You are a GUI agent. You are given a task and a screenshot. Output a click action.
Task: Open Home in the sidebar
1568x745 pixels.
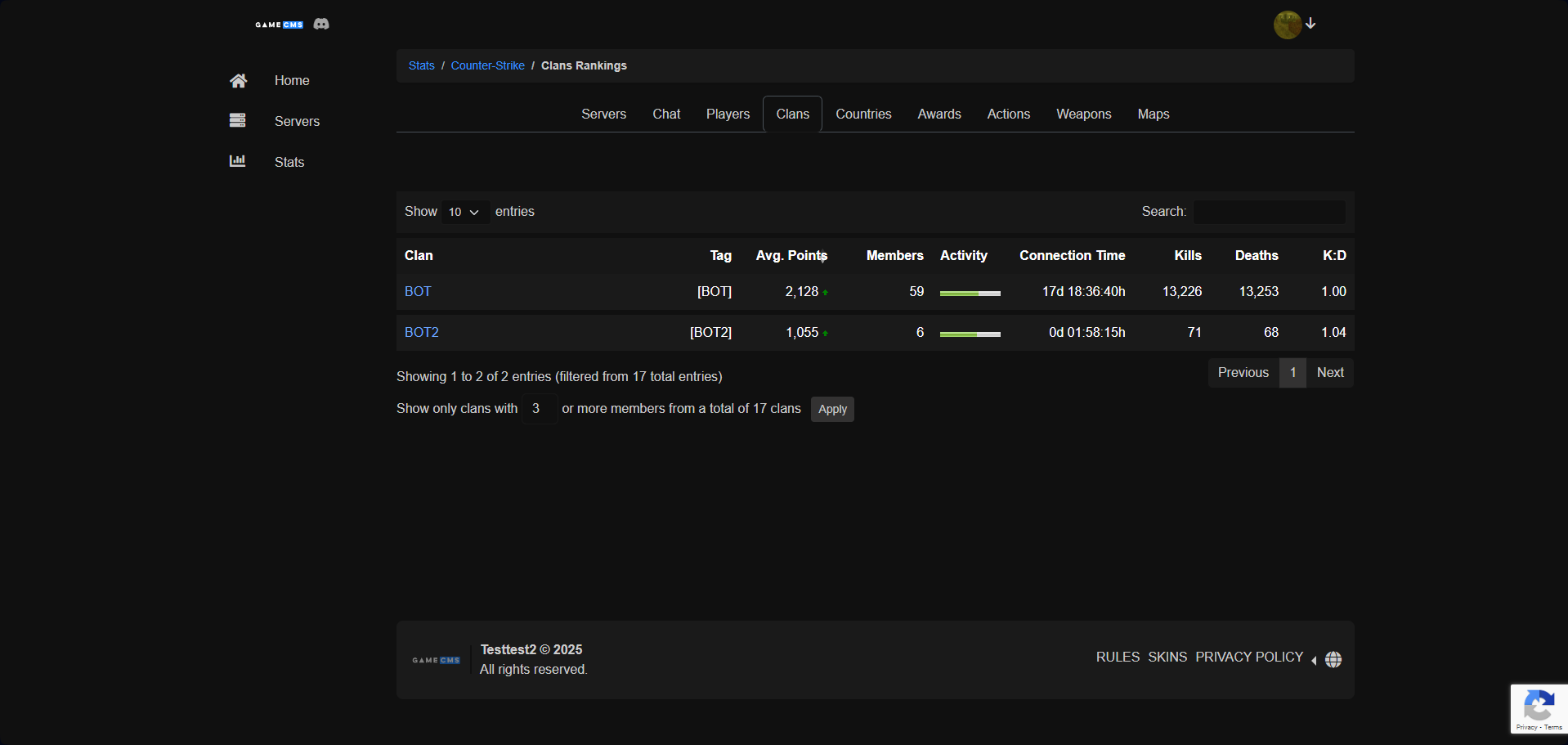coord(292,80)
